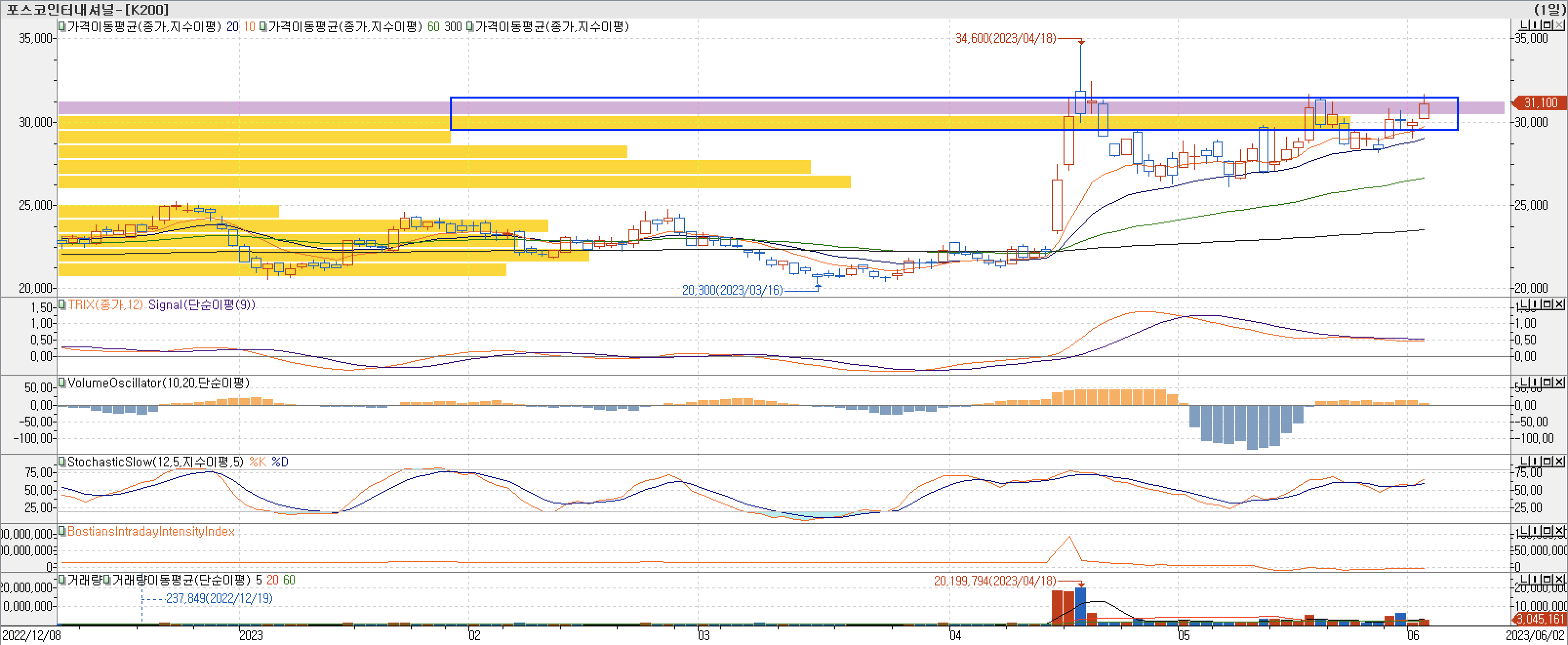Image resolution: width=1568 pixels, height=645 pixels.
Task: Click the L scale icon in TRIX panel
Action: [x=1524, y=303]
